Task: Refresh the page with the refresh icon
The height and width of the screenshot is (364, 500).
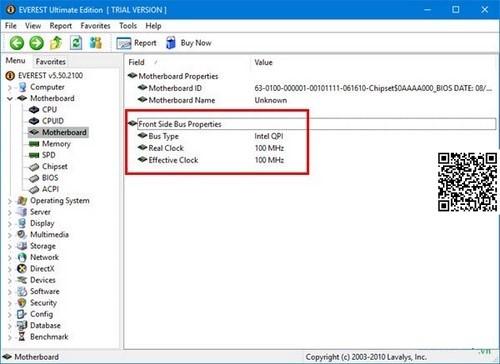Action: [x=76, y=43]
